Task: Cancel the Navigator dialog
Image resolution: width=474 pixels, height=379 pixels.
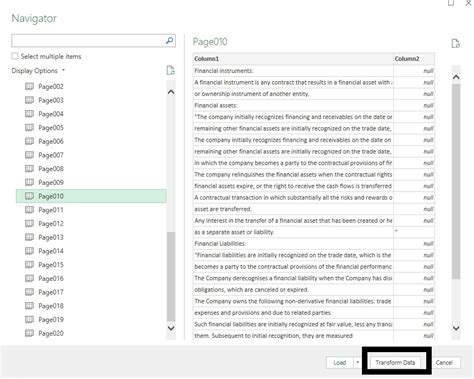Action: point(444,362)
